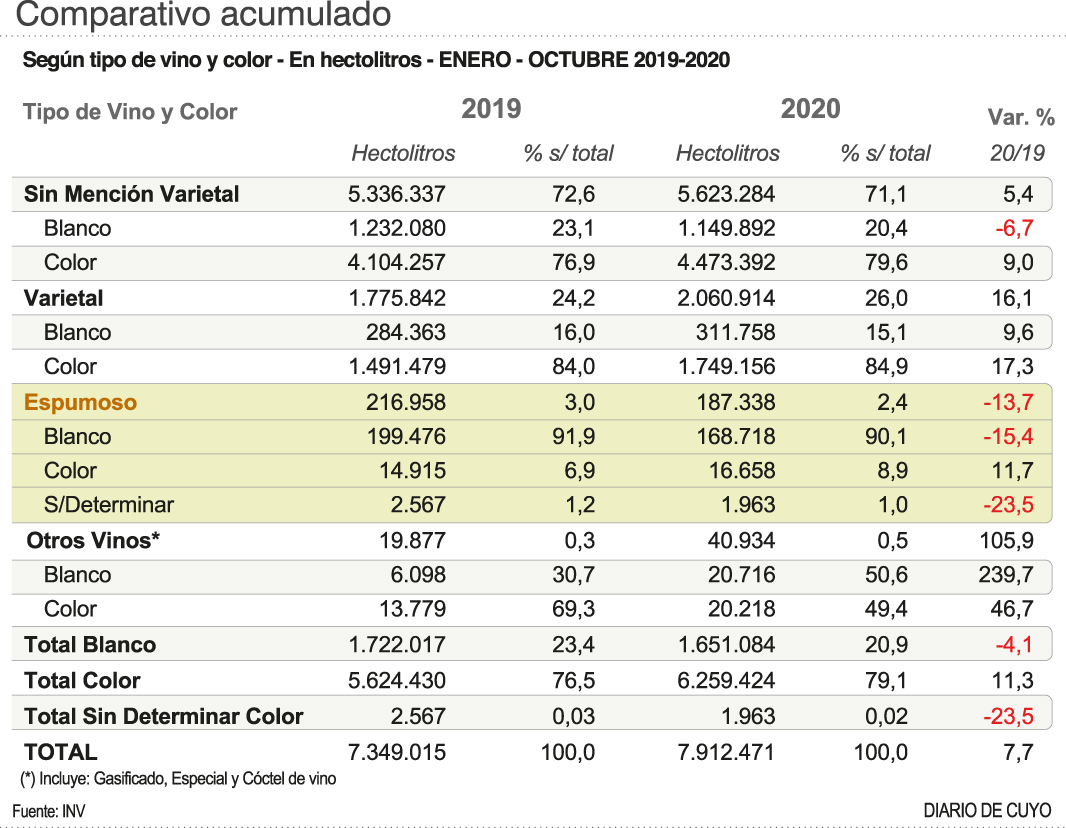Click the "Total Color" row label

point(82,681)
